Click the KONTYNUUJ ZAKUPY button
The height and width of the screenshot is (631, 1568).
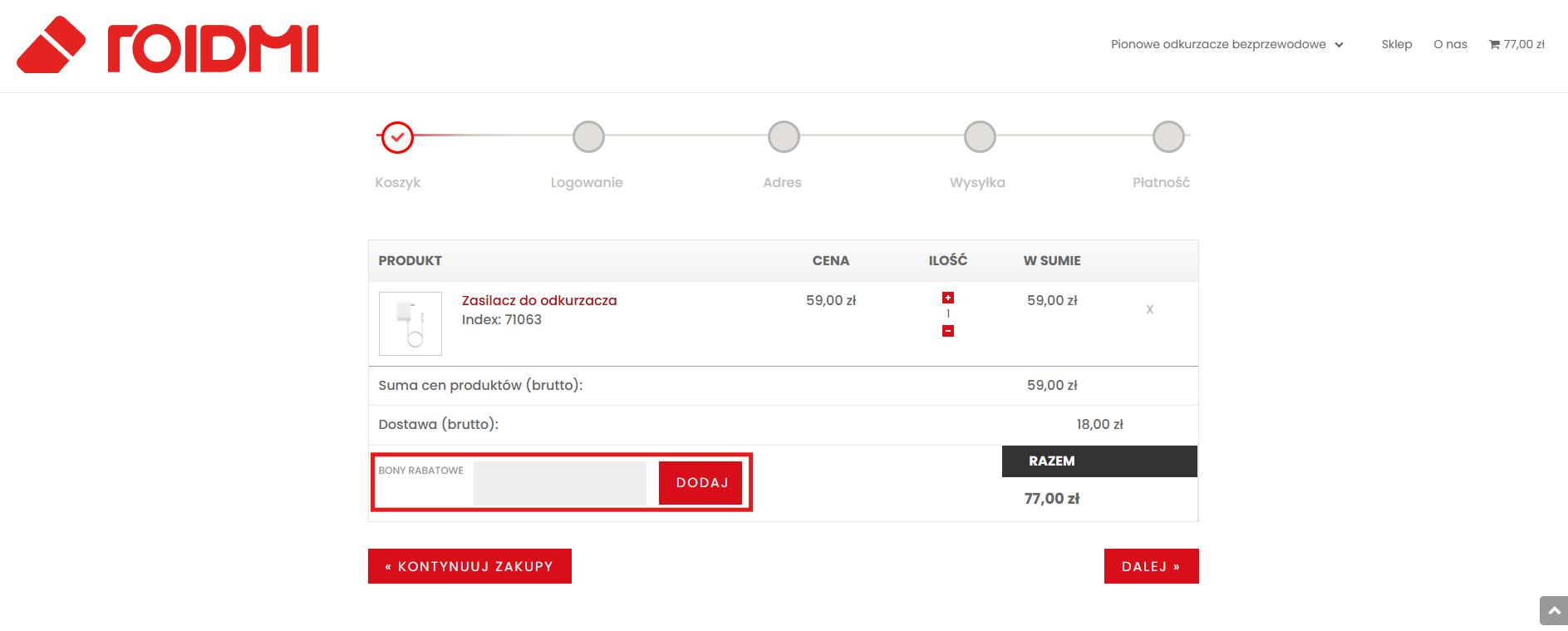pyautogui.click(x=469, y=566)
